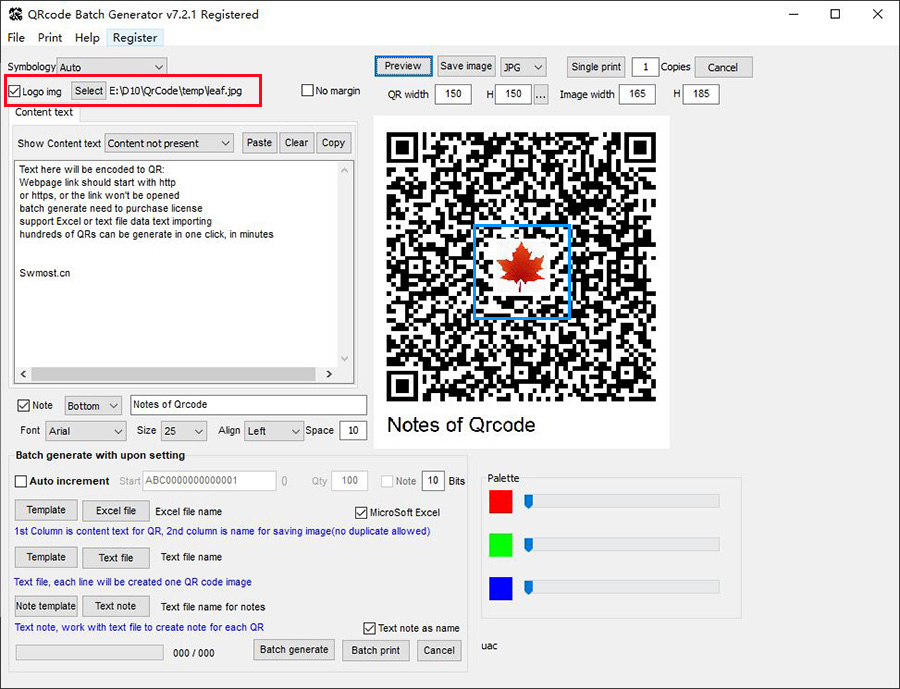This screenshot has width=900, height=689.
Task: Click Cancel next to Copies
Action: pyautogui.click(x=723, y=67)
